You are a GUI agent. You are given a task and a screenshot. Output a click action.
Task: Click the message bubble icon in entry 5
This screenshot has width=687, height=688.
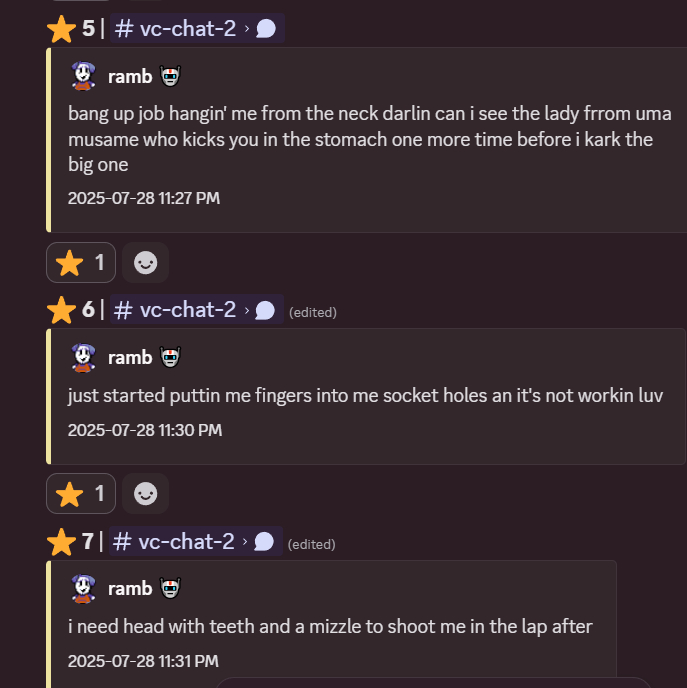(266, 29)
